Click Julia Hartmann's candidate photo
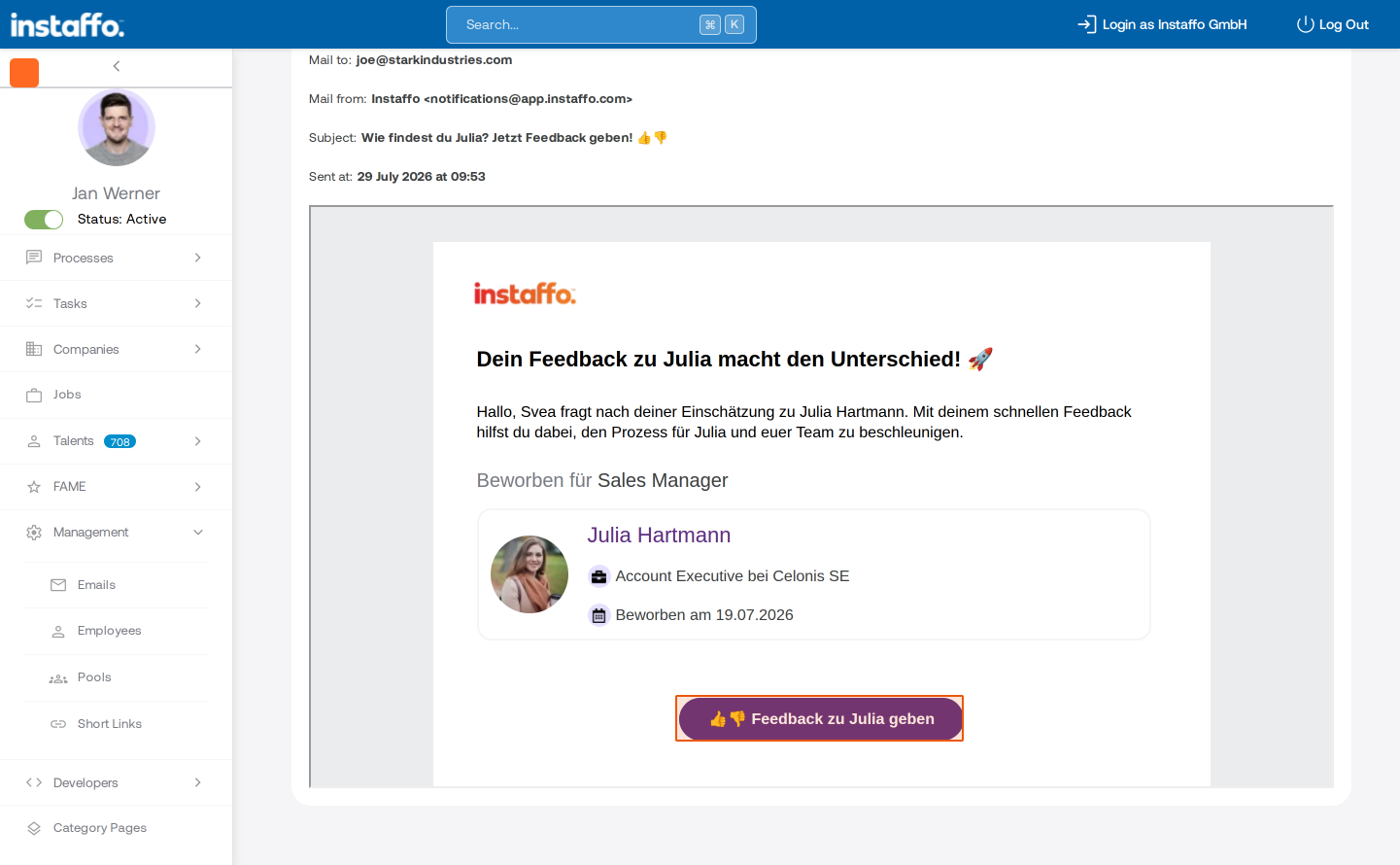Viewport: 1400px width, 865px height. point(529,574)
